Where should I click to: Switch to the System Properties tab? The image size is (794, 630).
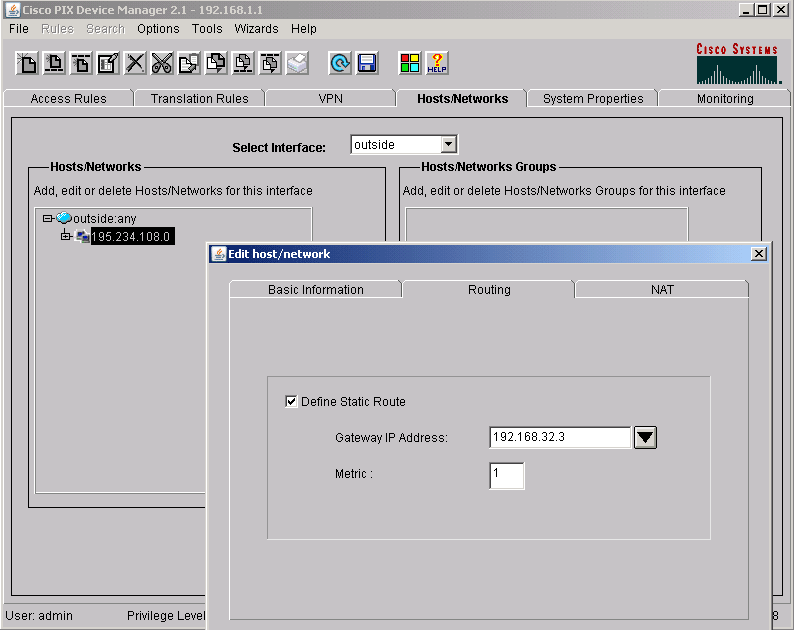(593, 98)
